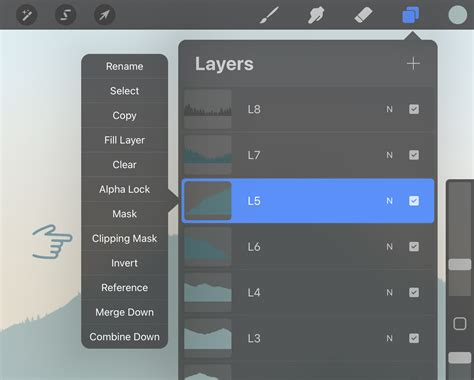Select the L8 layer thumbnail
Viewport: 474px width, 380px height.
point(208,109)
